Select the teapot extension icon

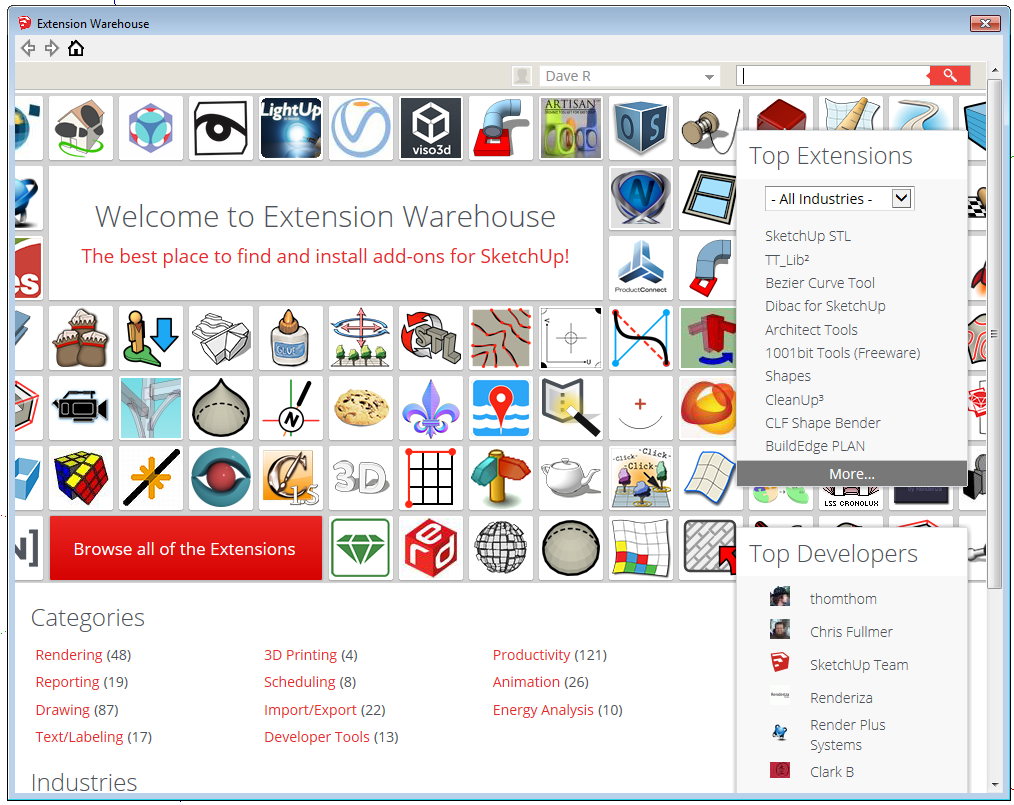click(571, 478)
